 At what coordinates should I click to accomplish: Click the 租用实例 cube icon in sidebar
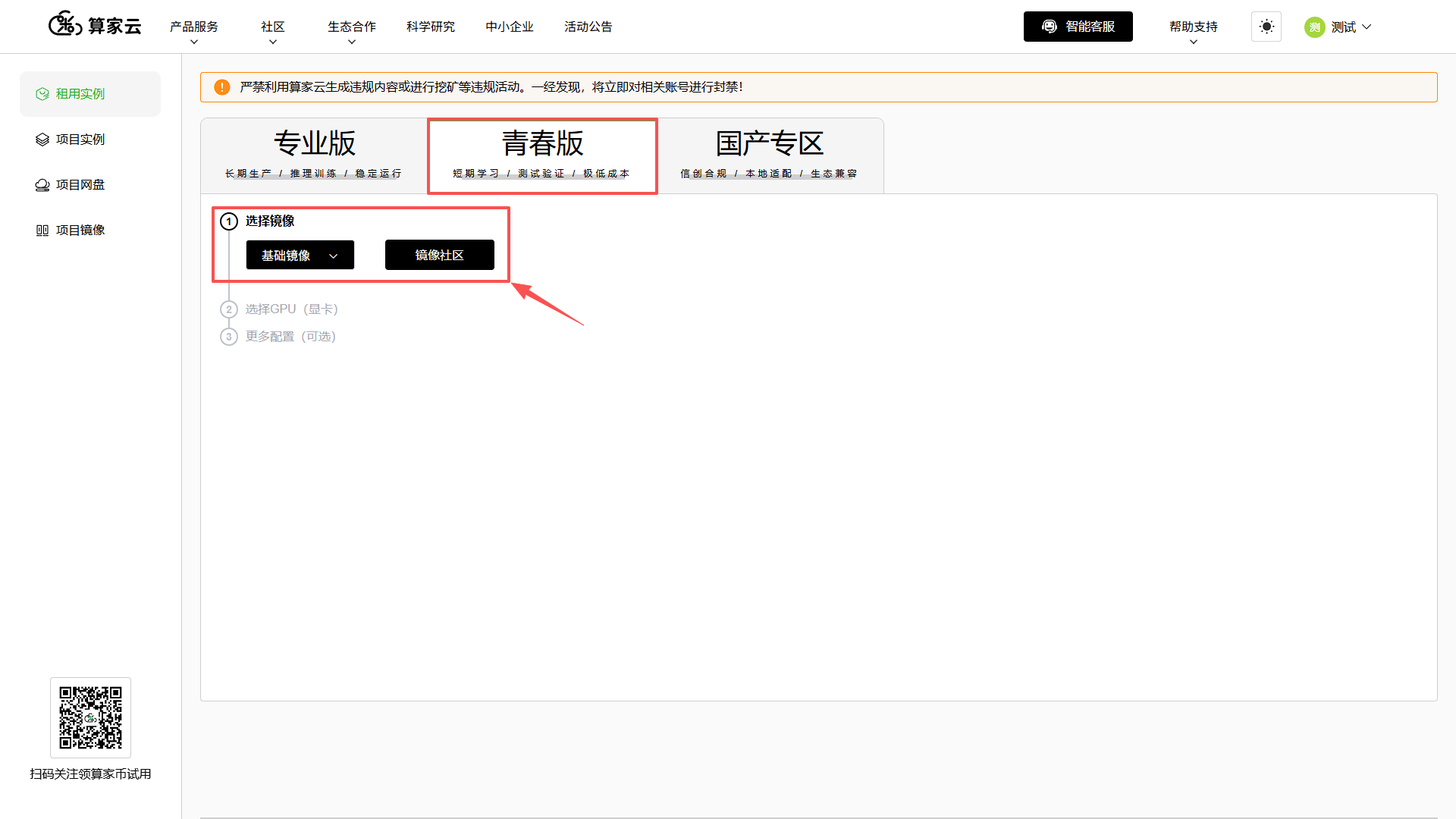[42, 94]
